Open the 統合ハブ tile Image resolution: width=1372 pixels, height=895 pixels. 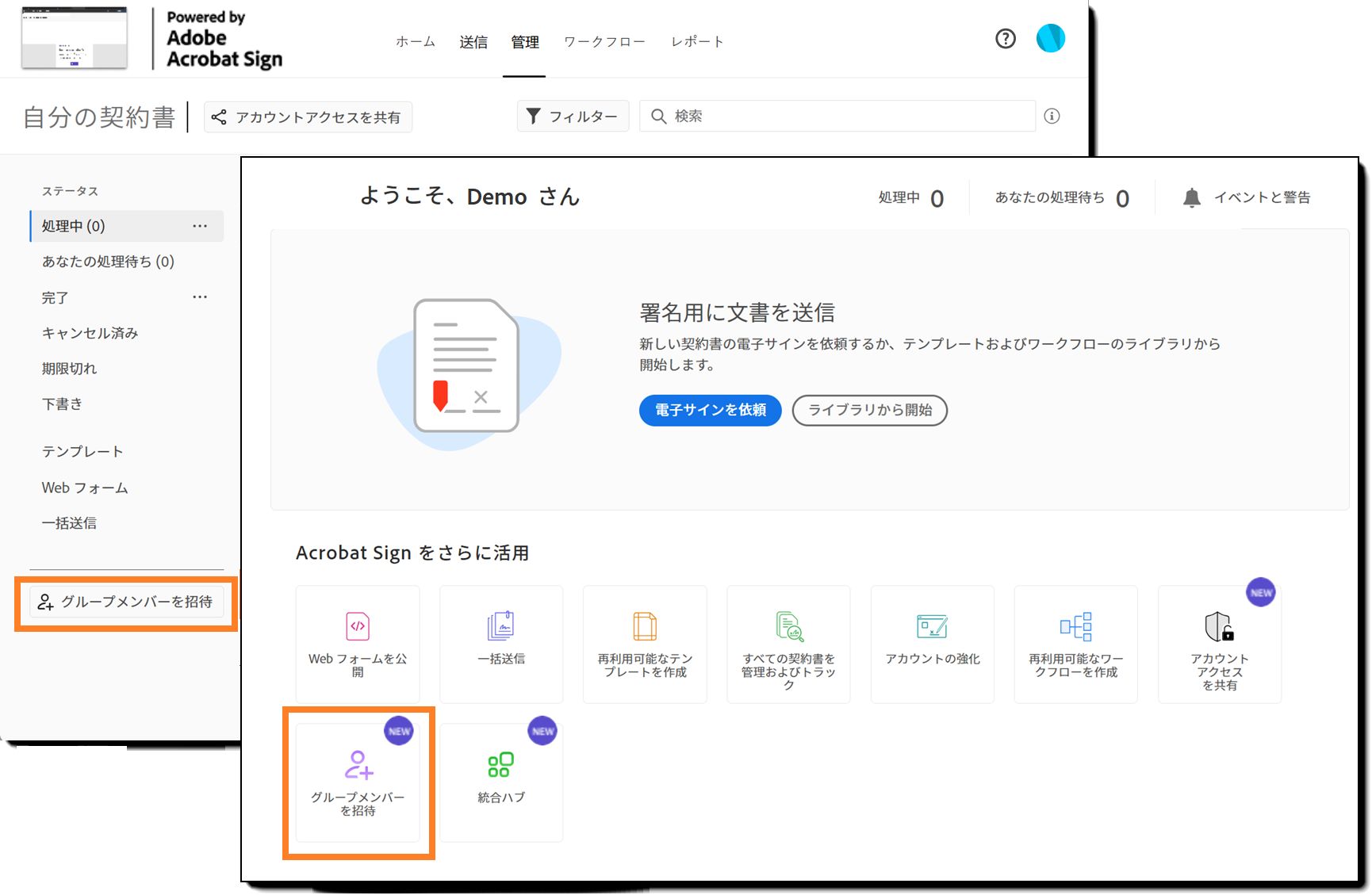click(500, 781)
